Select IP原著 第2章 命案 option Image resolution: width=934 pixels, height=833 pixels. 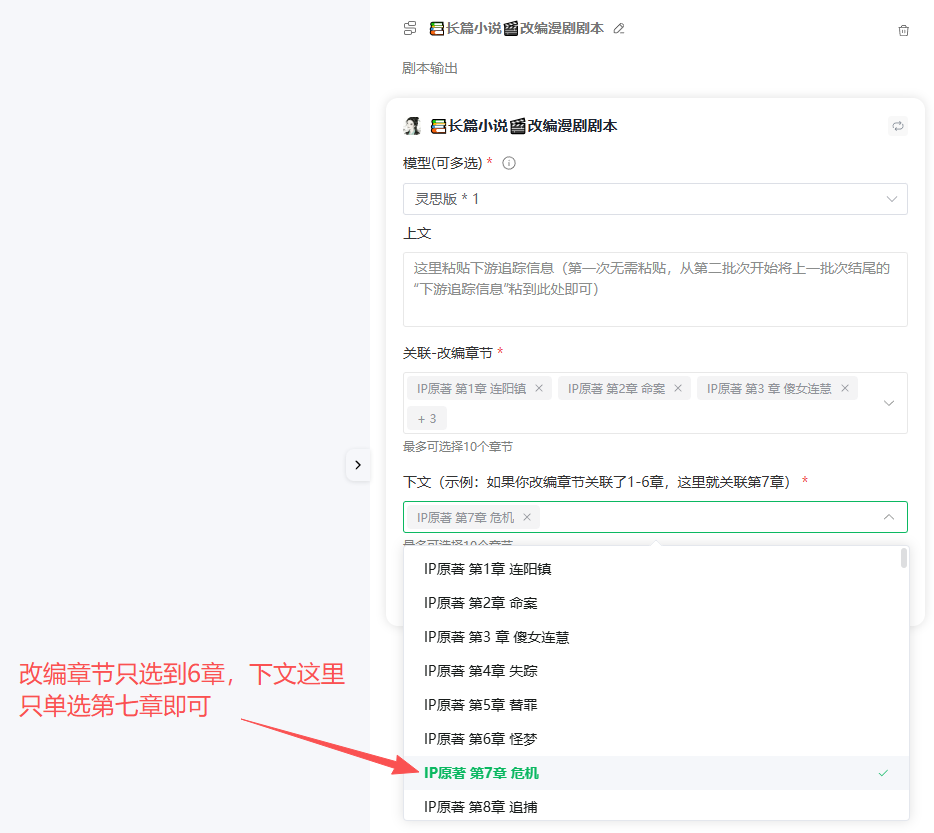click(656, 603)
